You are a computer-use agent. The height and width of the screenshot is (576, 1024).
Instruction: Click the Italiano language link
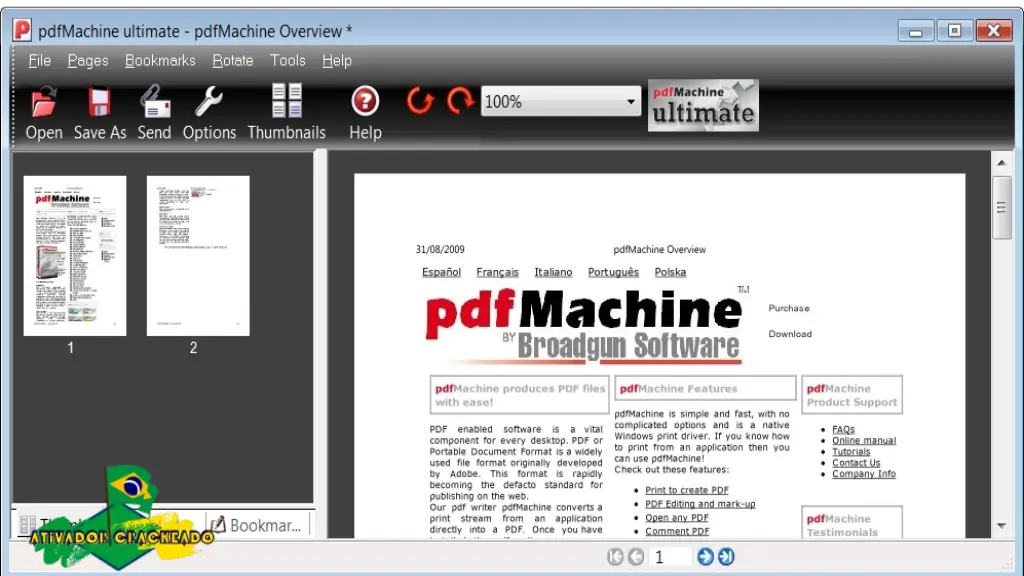(x=553, y=272)
